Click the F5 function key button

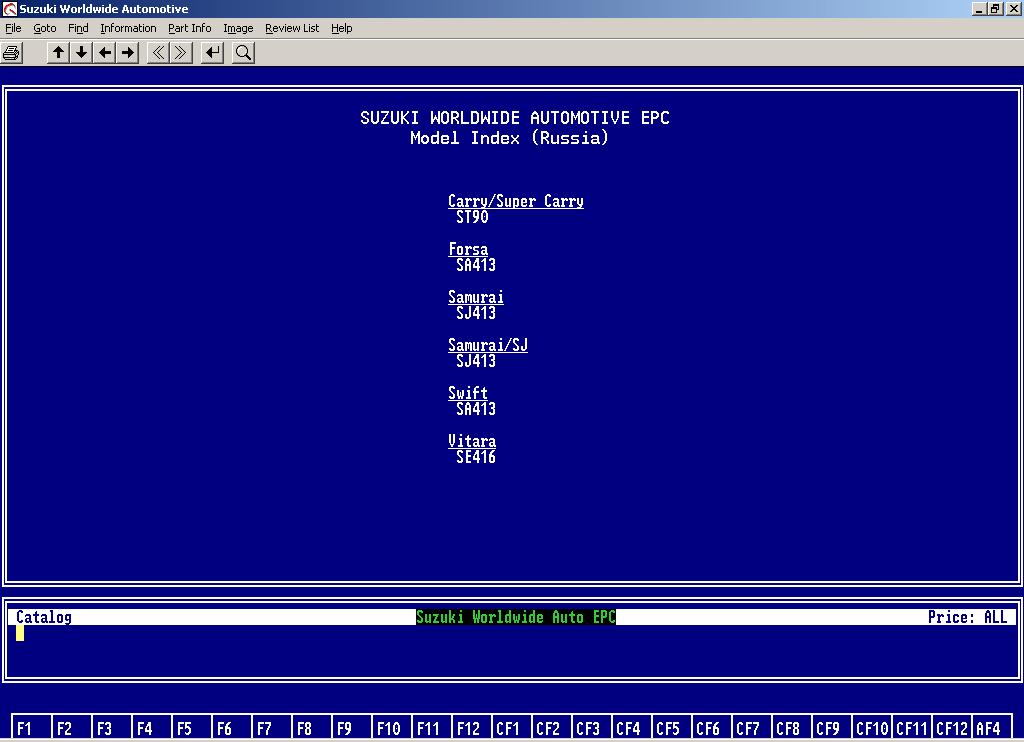(x=191, y=728)
